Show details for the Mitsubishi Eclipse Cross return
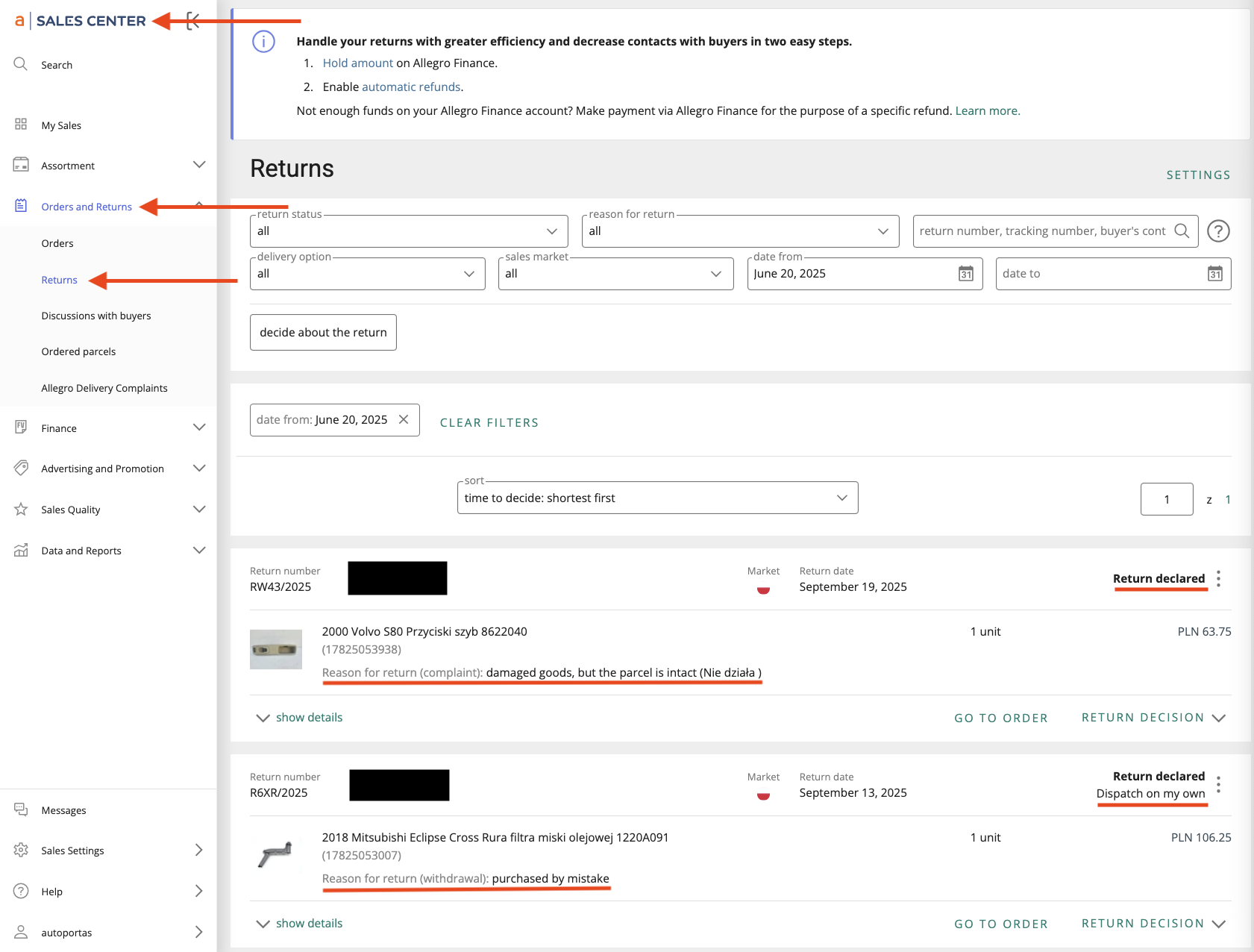 coord(299,924)
